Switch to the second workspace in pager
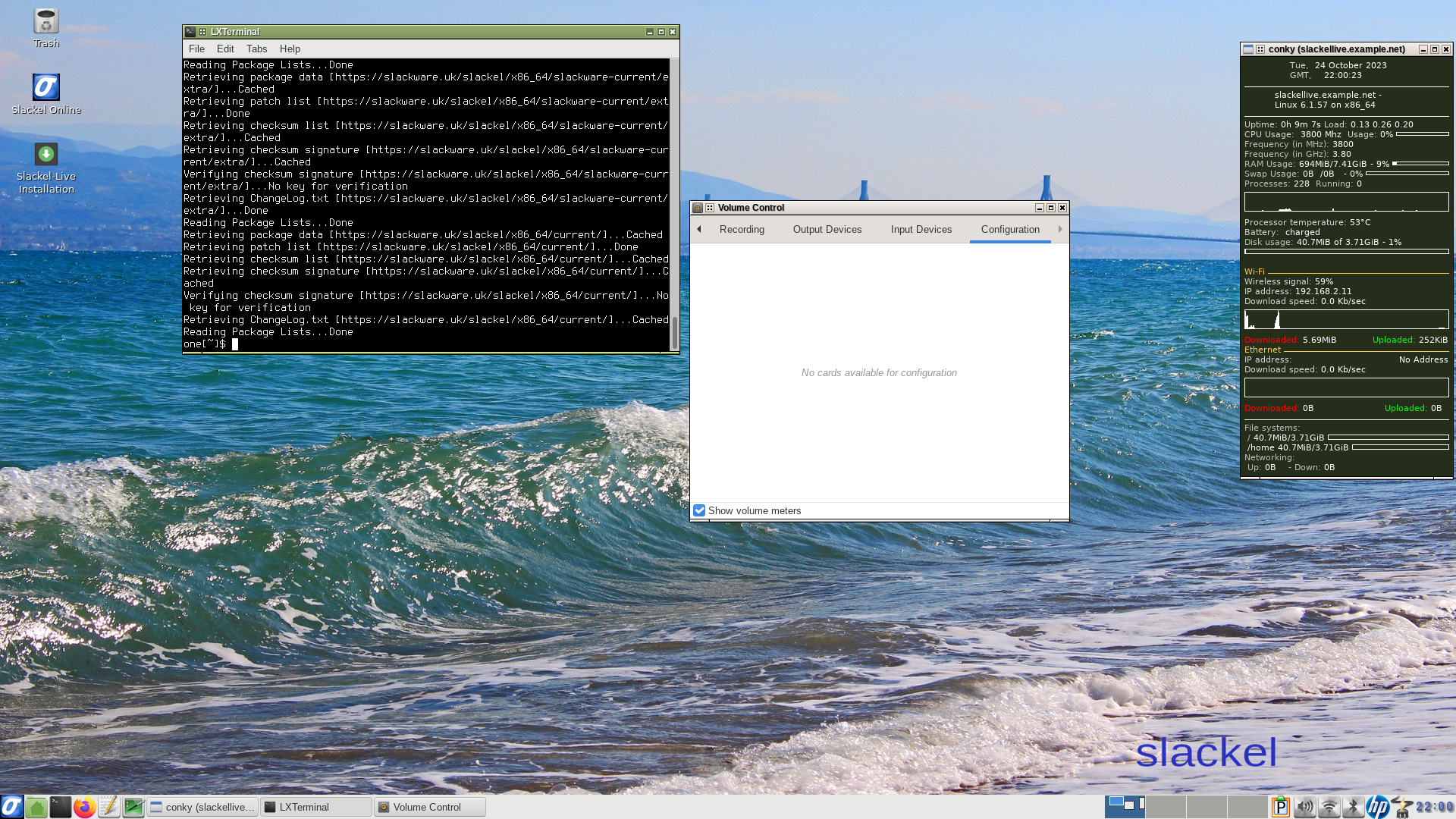 coord(1166,807)
